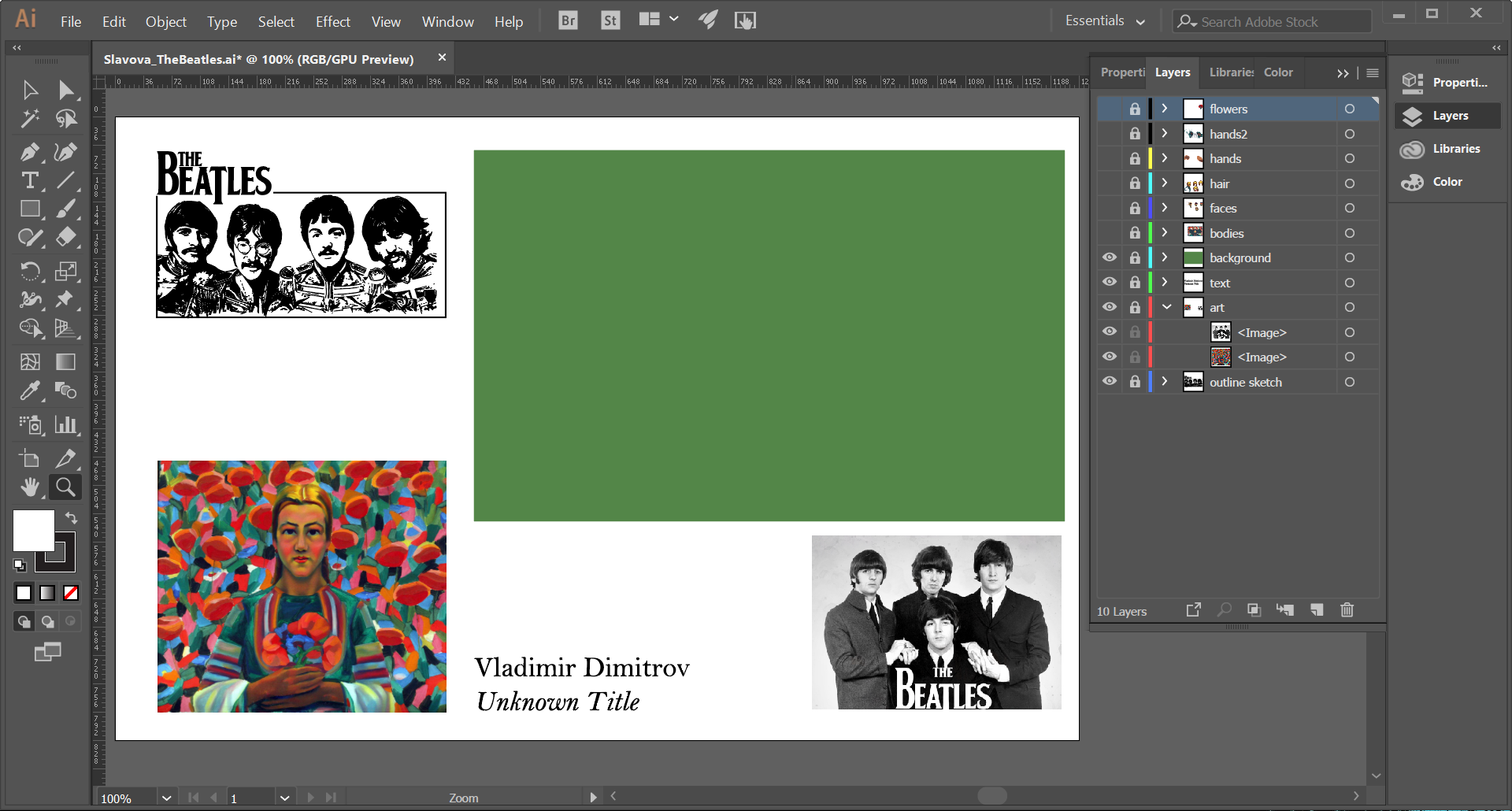Unlock the flowers layer padlock
1512x811 pixels.
click(1135, 109)
